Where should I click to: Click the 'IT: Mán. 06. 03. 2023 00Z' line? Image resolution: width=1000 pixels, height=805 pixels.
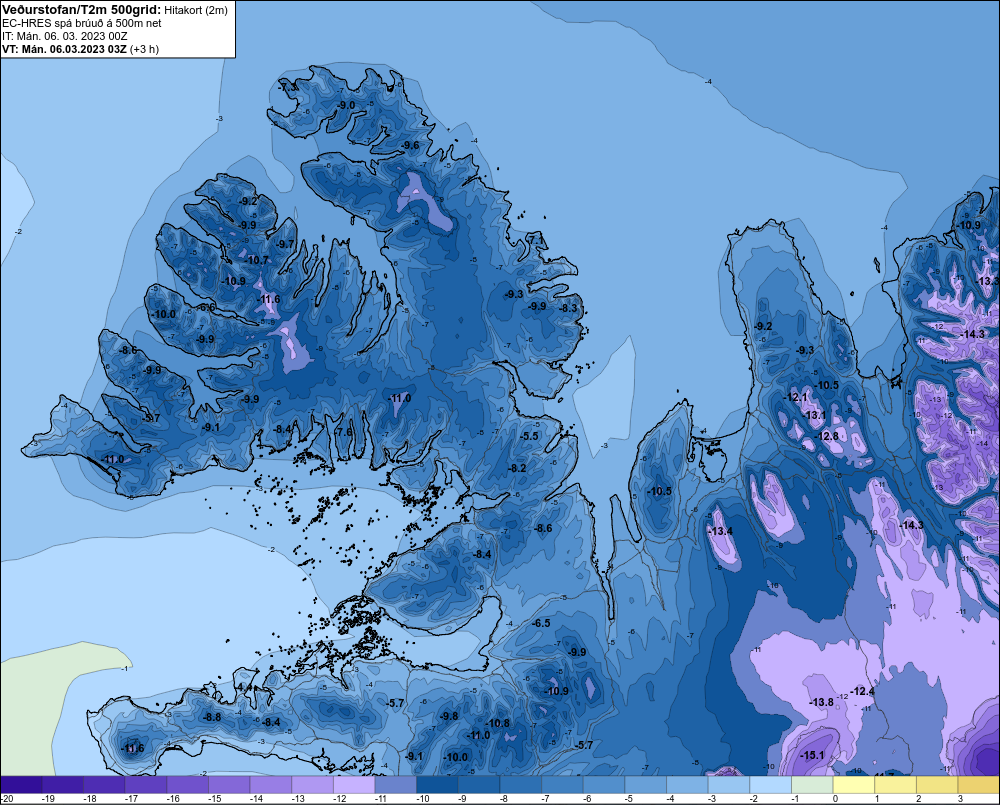click(x=64, y=36)
